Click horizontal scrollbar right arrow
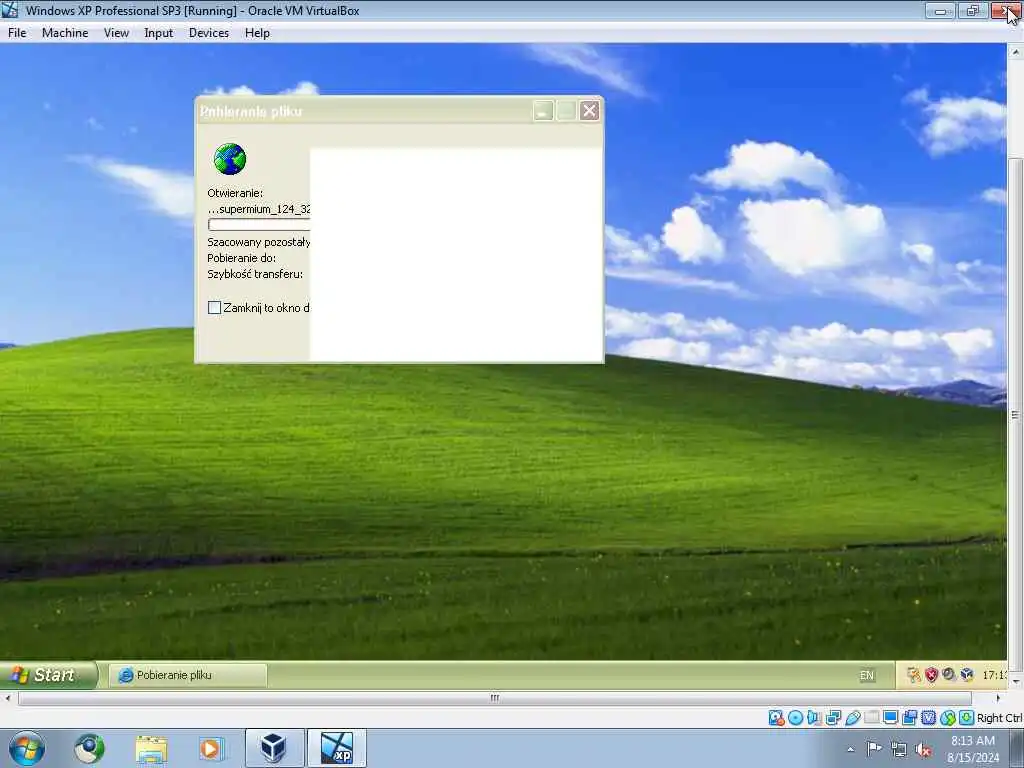1024x768 pixels. [998, 698]
